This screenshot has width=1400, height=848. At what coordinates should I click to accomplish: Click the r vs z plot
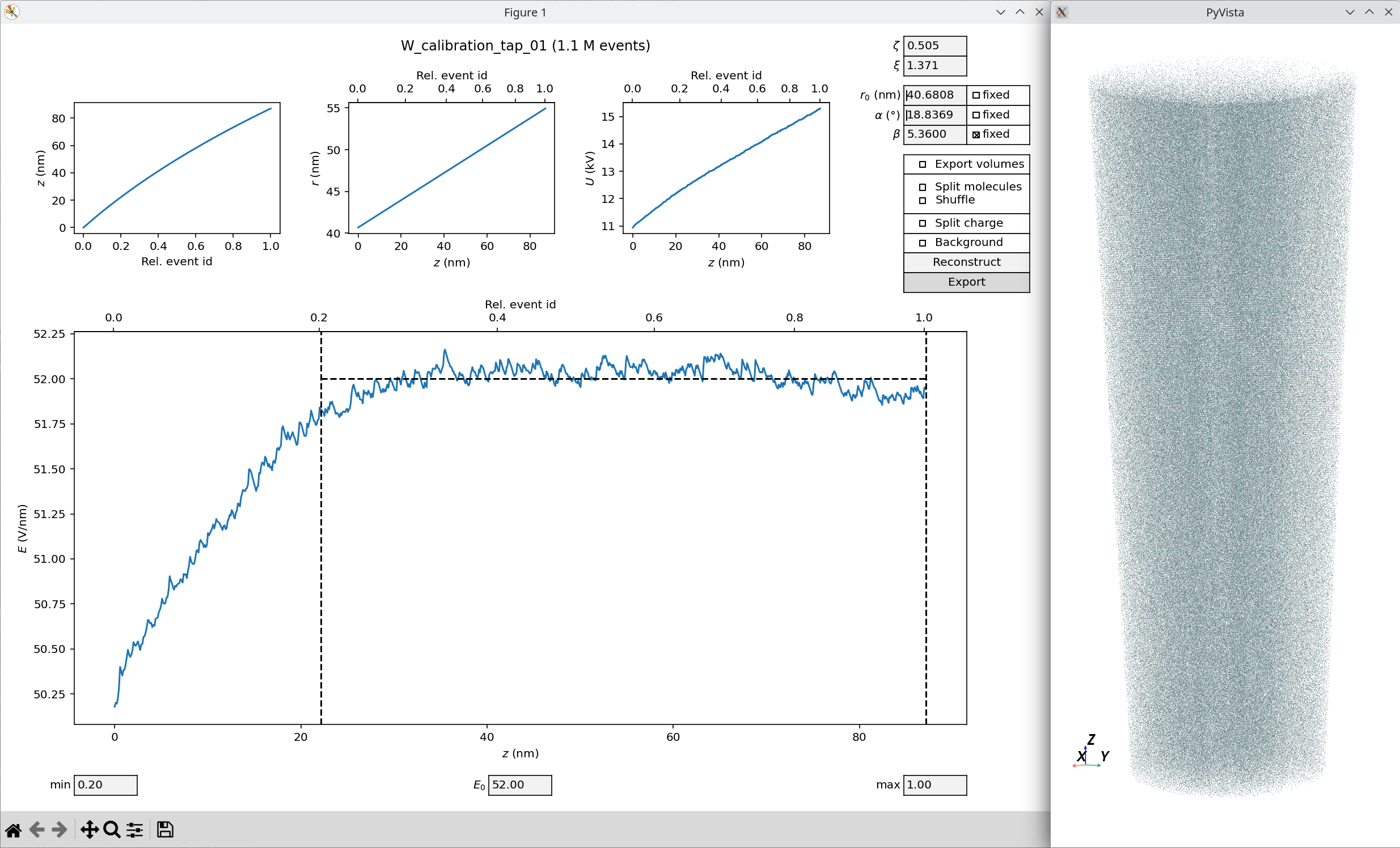(452, 168)
